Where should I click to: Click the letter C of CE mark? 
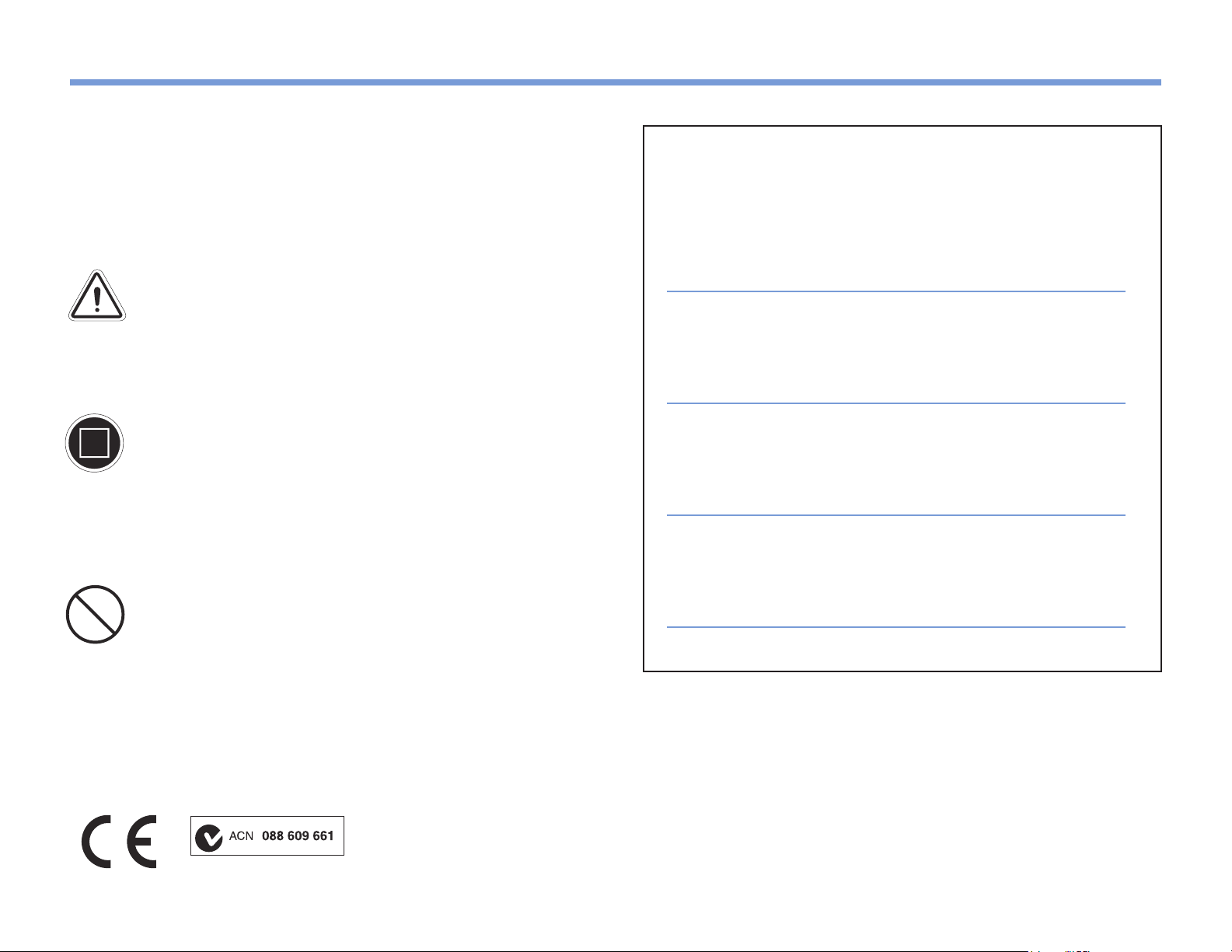coord(98,842)
